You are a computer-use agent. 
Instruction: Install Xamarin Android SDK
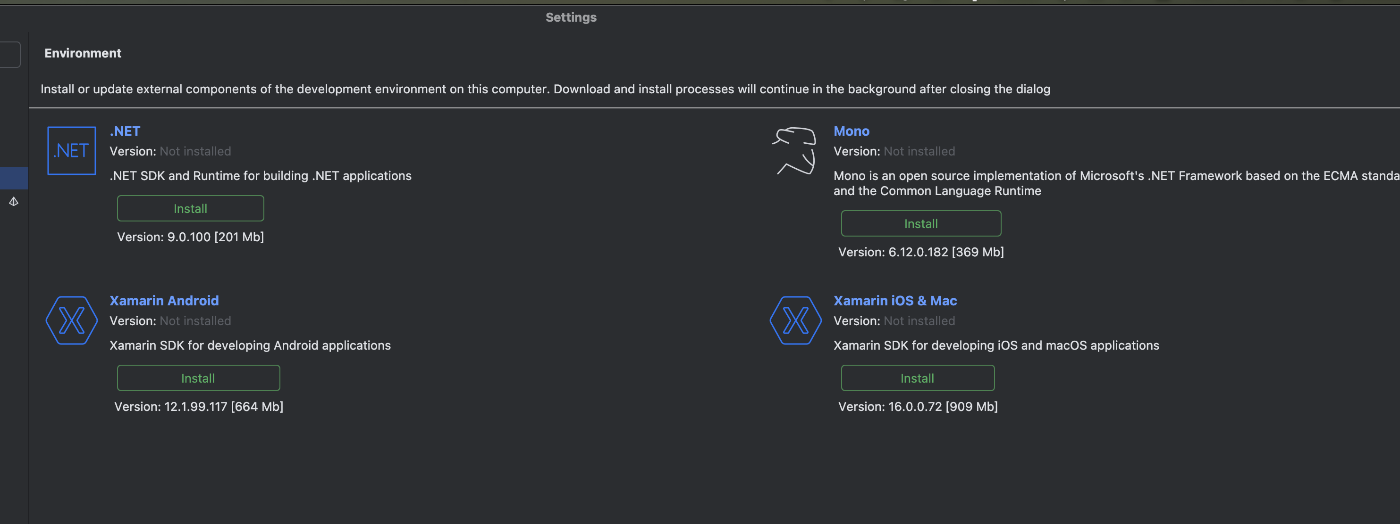[x=198, y=378]
